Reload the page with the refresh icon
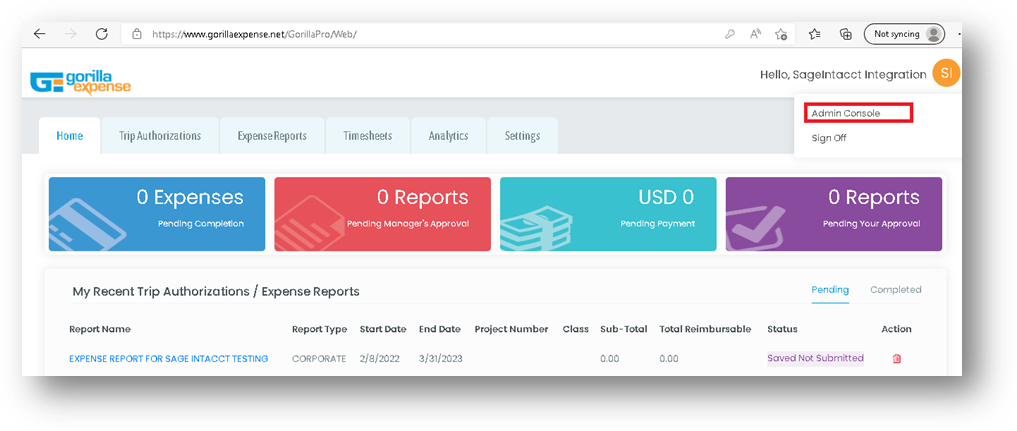Screen dimensions: 1017x431 102,34
